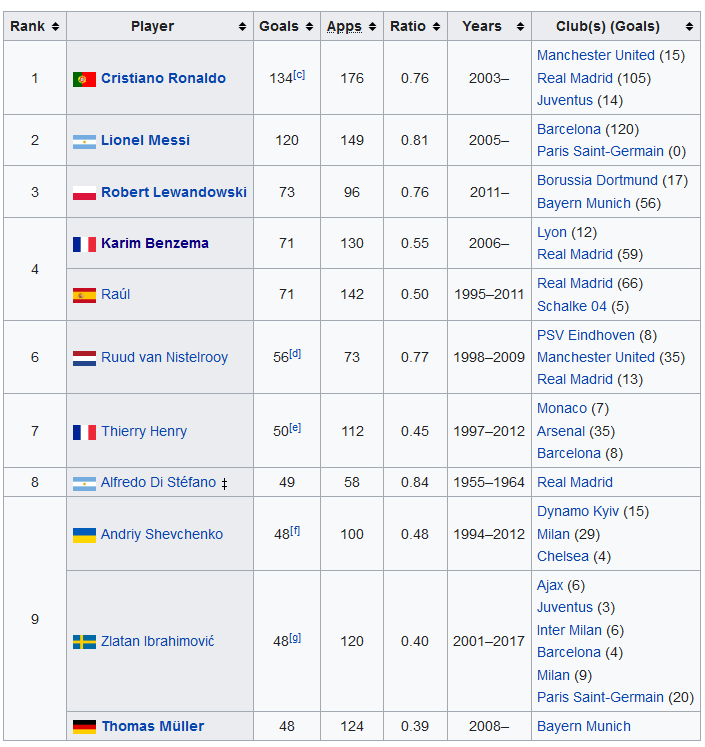Open Schalke 04 club link

coord(572,306)
